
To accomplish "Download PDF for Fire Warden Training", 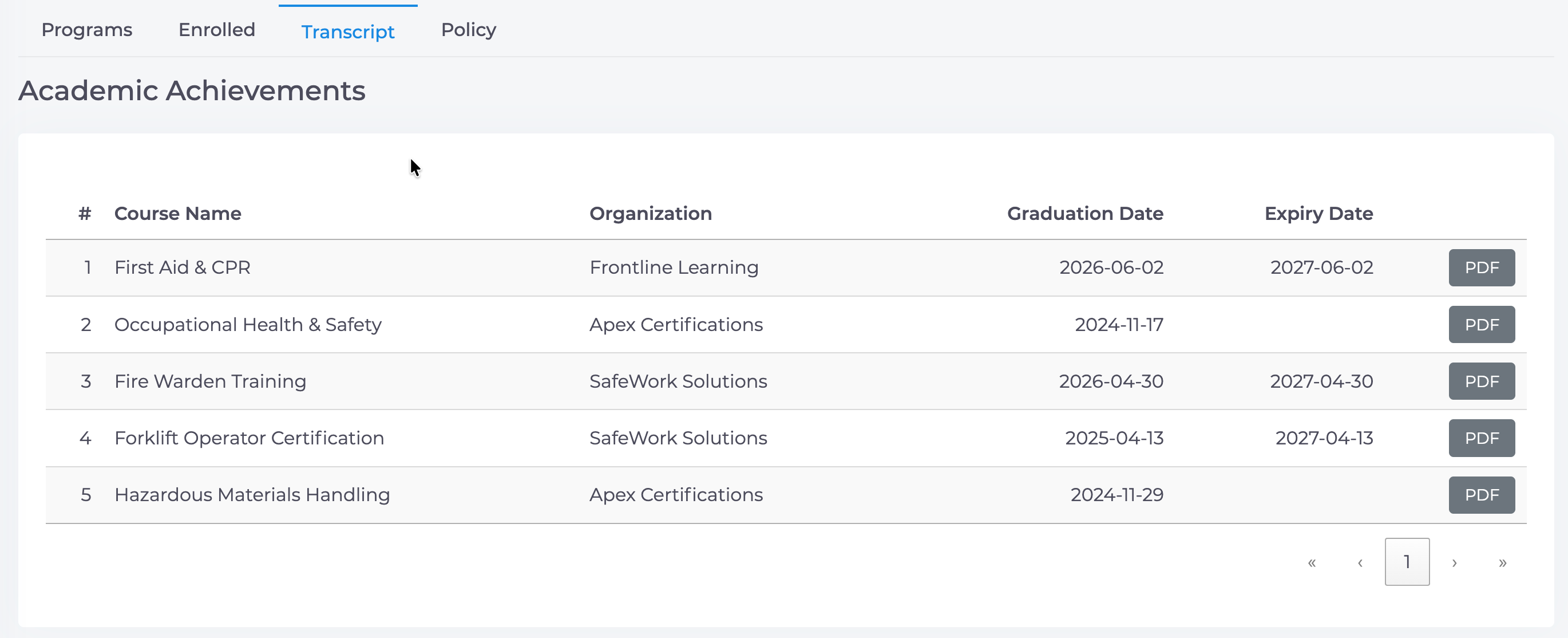I will (1482, 381).
